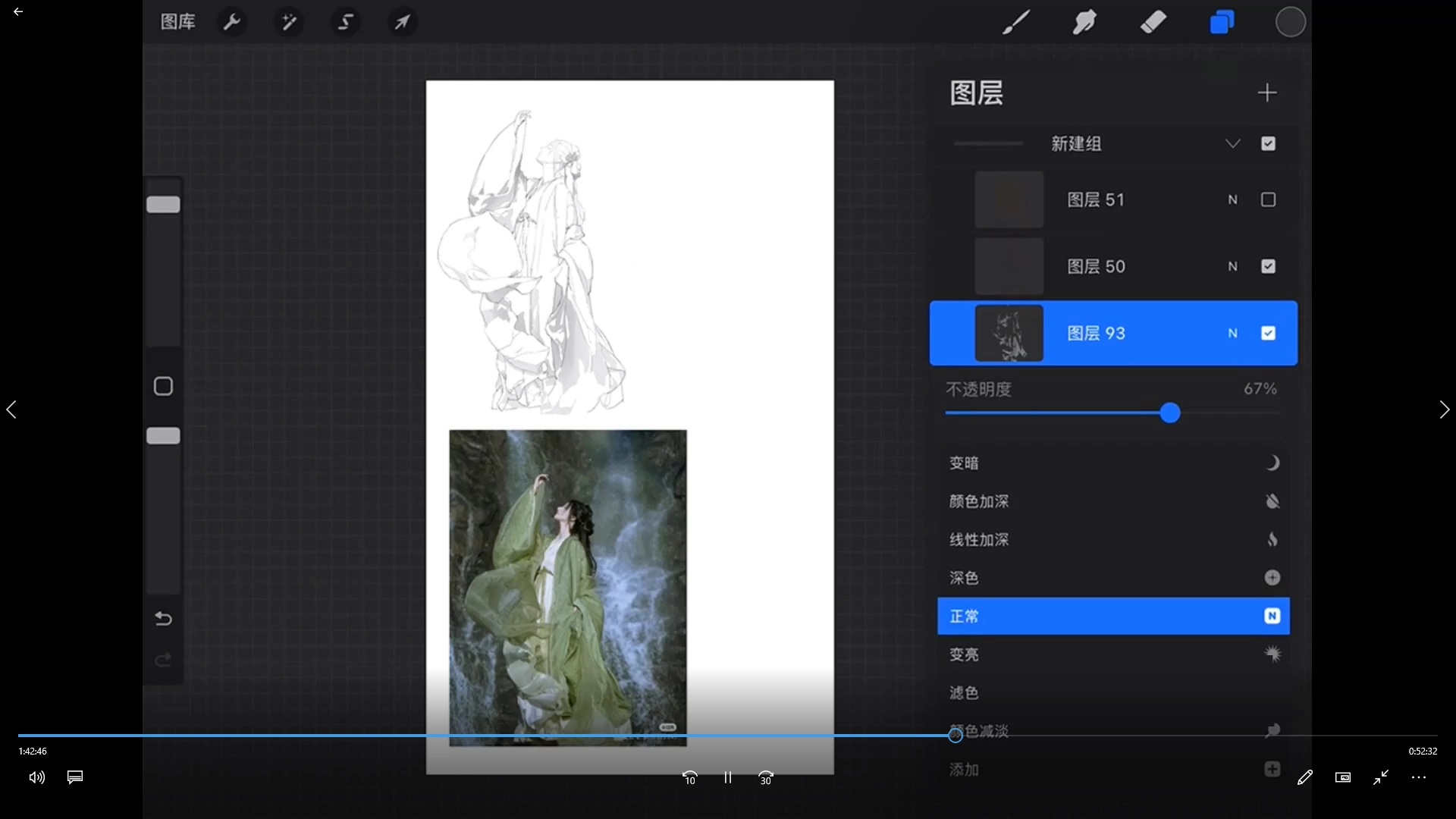This screenshot has width=1456, height=819.
Task: Choose the 变暗 blend mode
Action: [965, 463]
